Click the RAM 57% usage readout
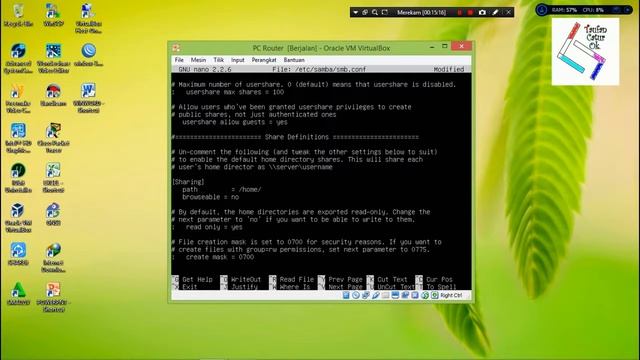Image resolution: width=640 pixels, height=360 pixels. 564,10
